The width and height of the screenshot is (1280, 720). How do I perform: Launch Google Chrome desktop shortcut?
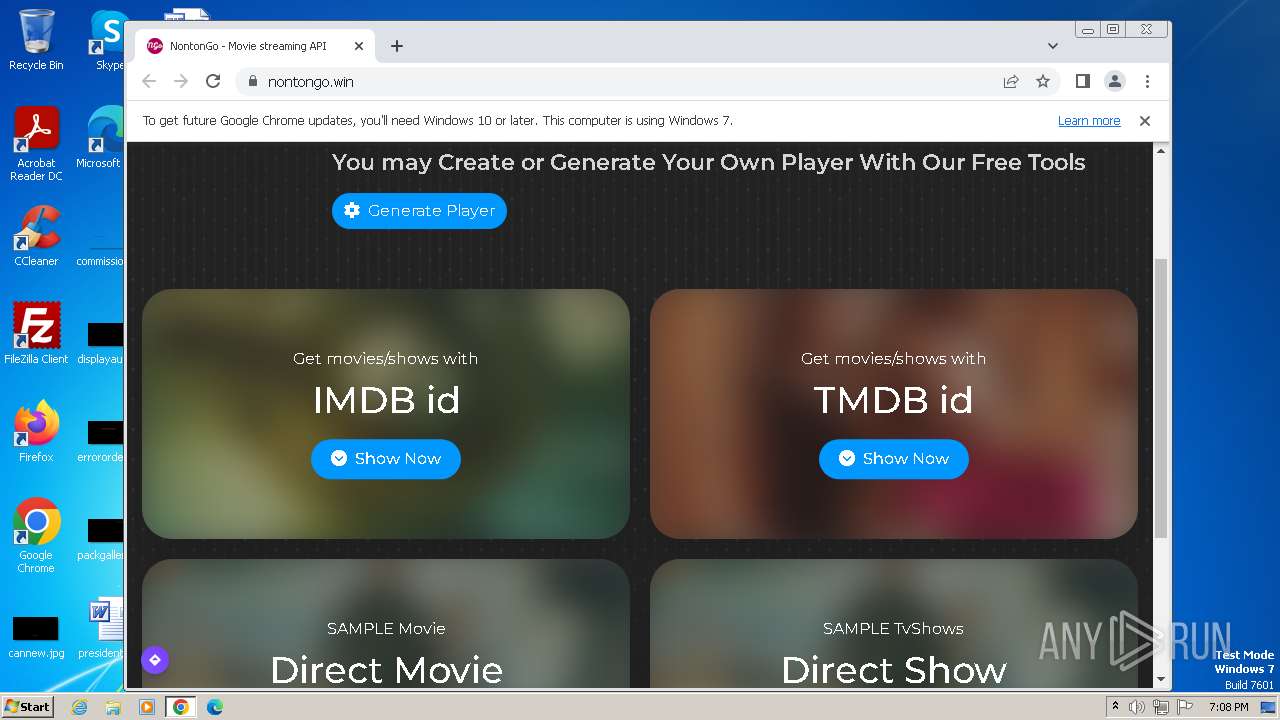coord(36,536)
